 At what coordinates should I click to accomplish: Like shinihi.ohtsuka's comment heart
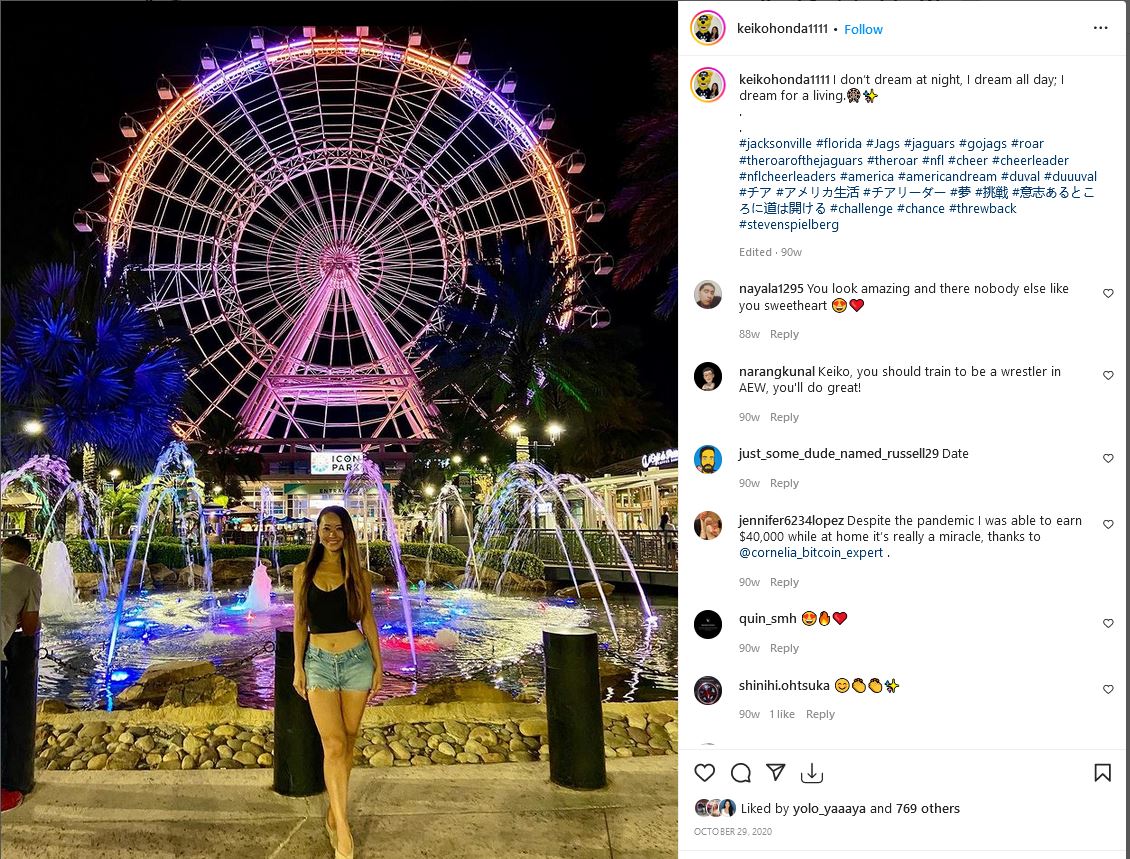[x=1108, y=690]
